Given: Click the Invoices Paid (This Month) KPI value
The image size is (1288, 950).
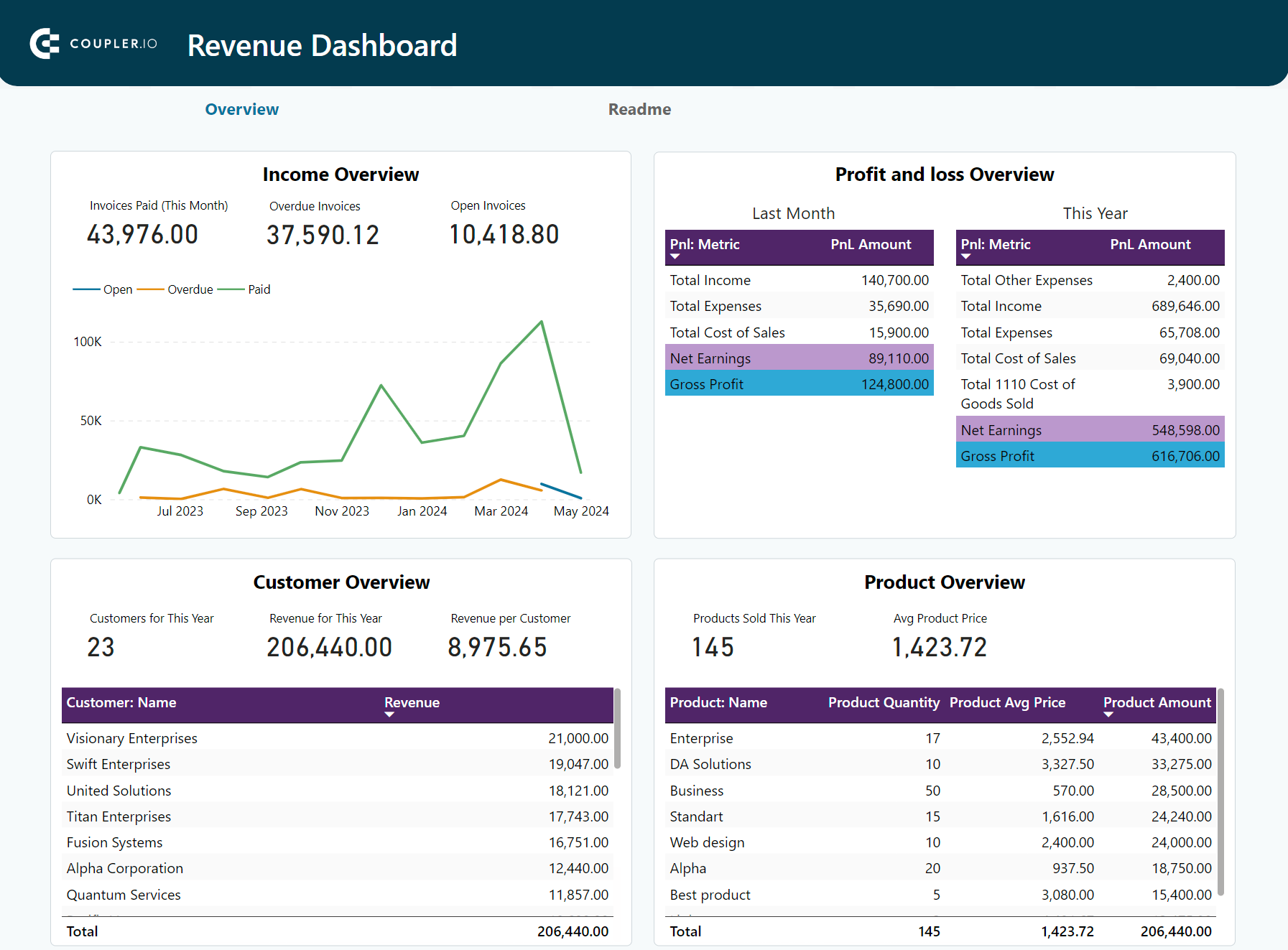Looking at the screenshot, I should point(142,233).
